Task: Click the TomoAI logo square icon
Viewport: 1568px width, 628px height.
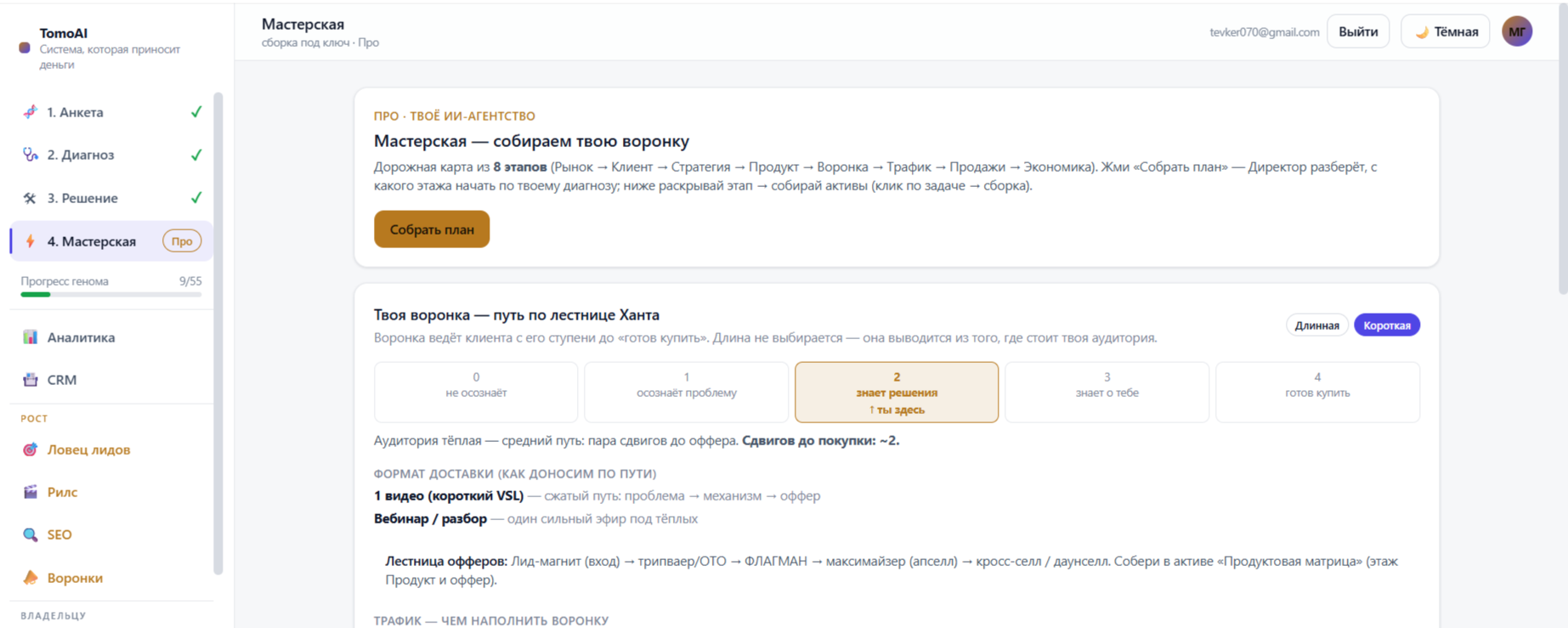Action: point(25,48)
